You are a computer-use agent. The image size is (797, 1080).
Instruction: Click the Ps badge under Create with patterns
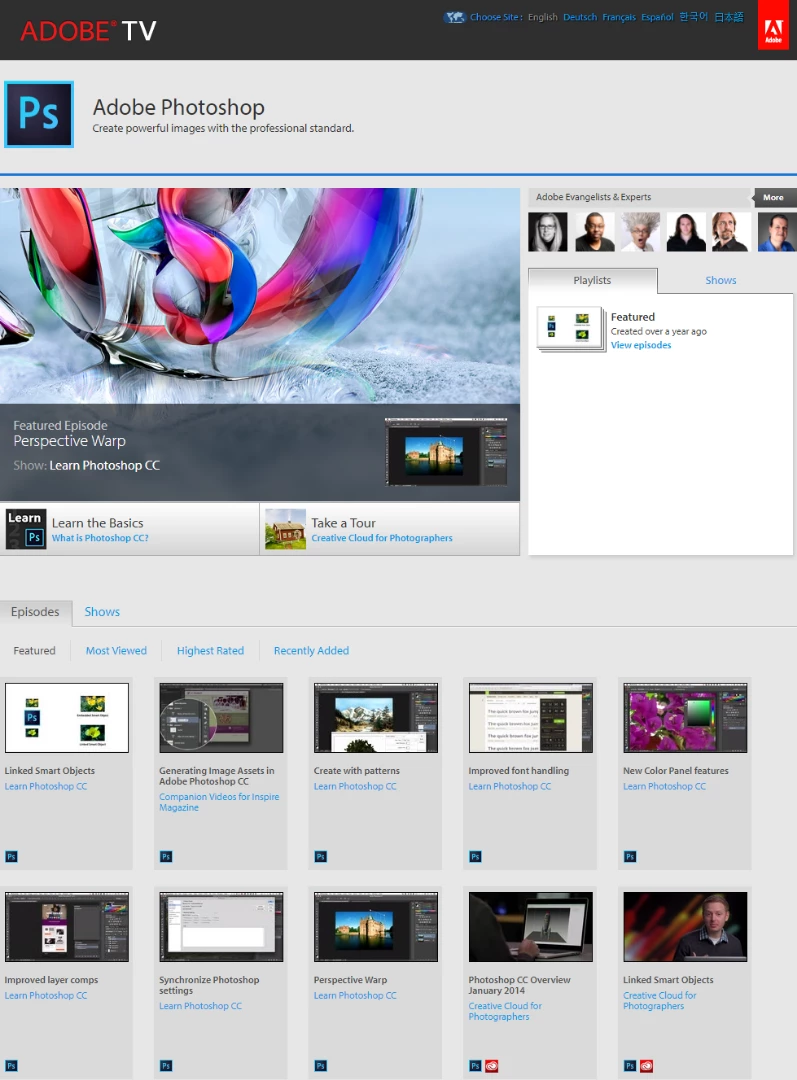pyautogui.click(x=320, y=857)
